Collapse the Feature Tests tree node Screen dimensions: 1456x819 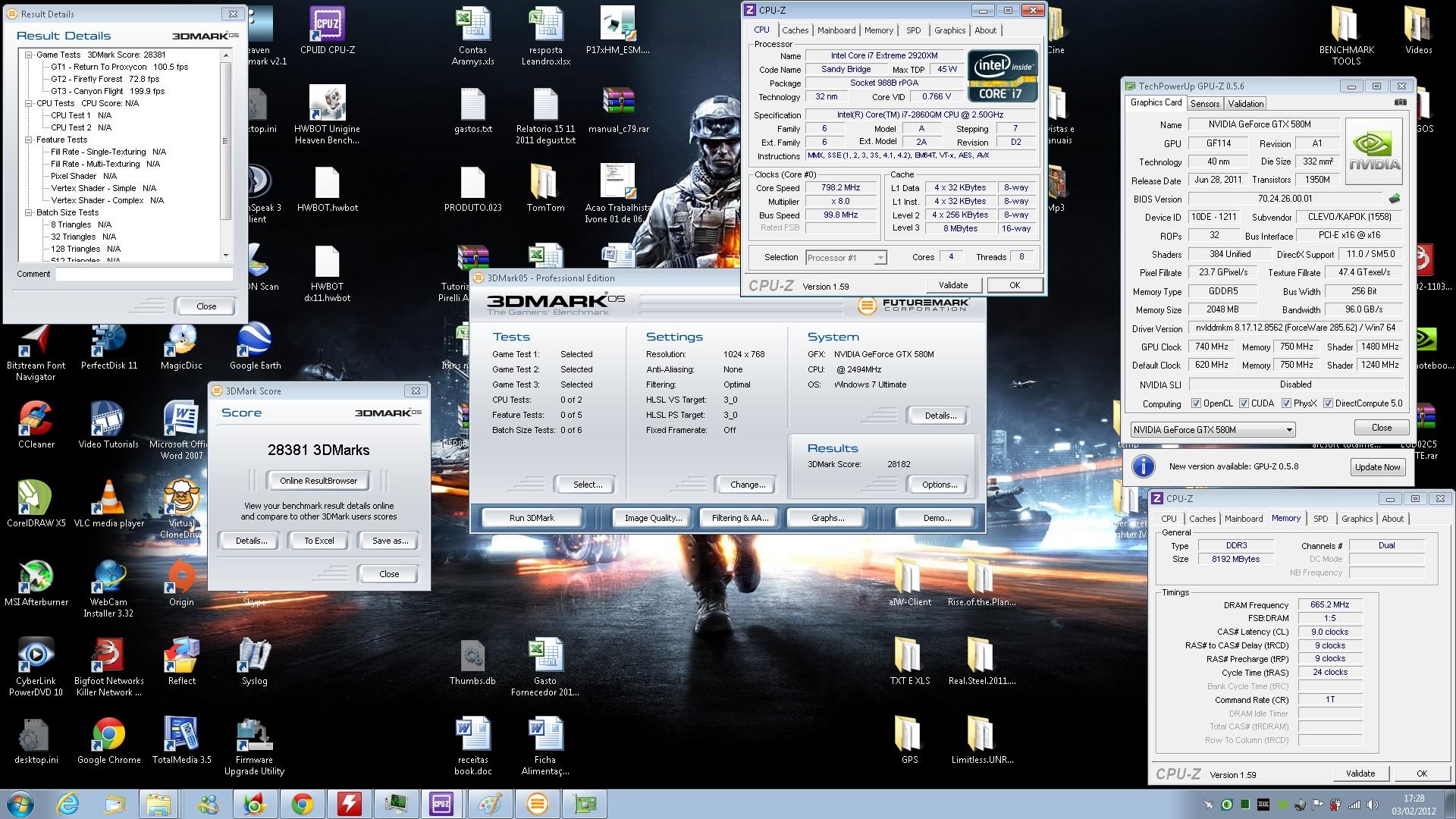pos(29,140)
